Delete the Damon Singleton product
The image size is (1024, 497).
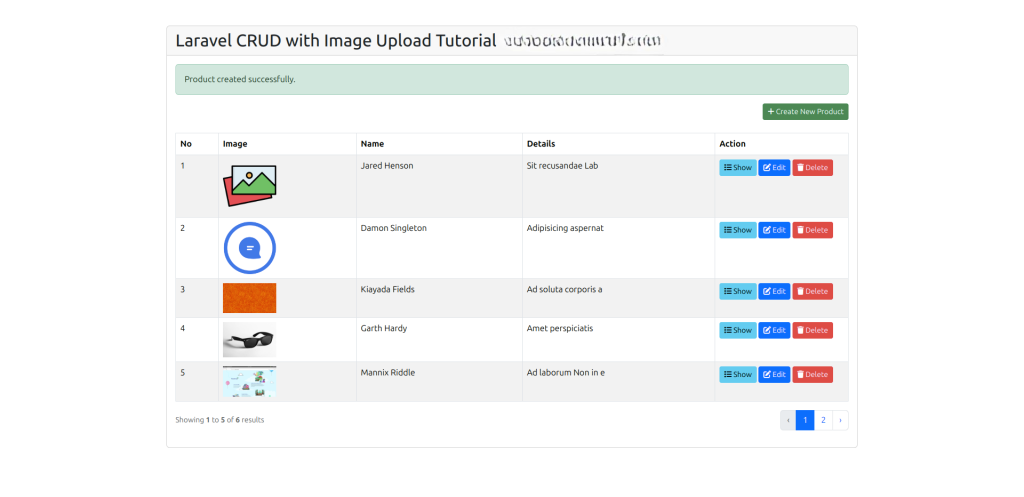[x=812, y=230]
